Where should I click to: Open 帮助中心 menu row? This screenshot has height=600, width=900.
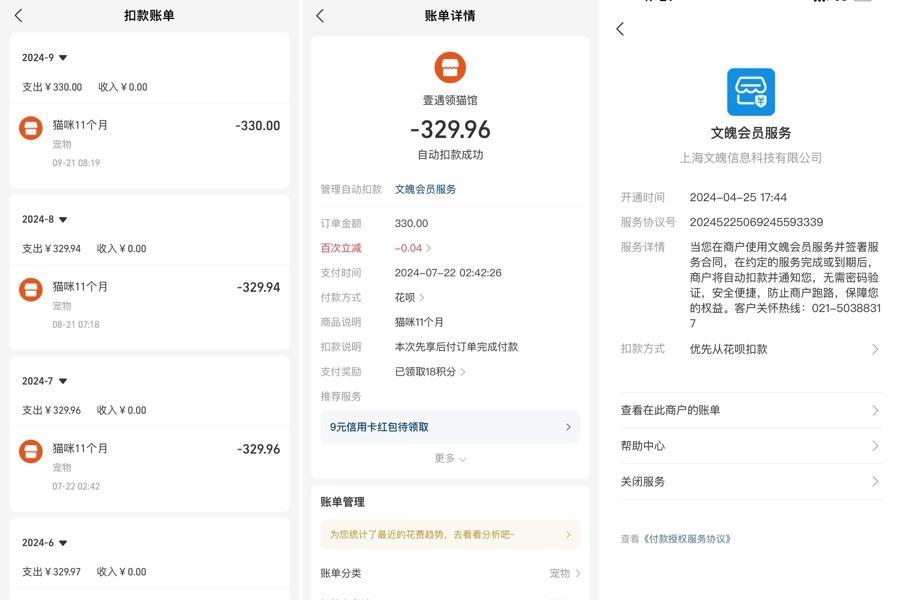750,446
